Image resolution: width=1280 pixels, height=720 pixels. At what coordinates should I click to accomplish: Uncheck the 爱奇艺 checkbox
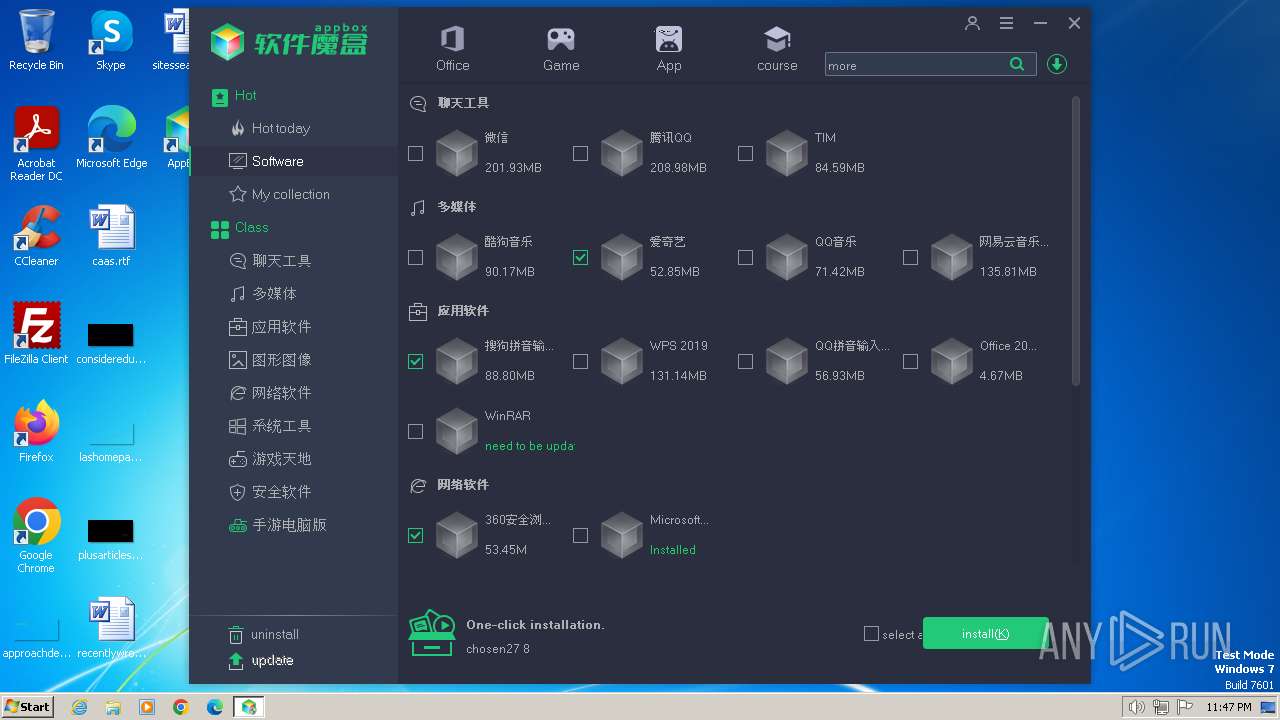(x=580, y=258)
